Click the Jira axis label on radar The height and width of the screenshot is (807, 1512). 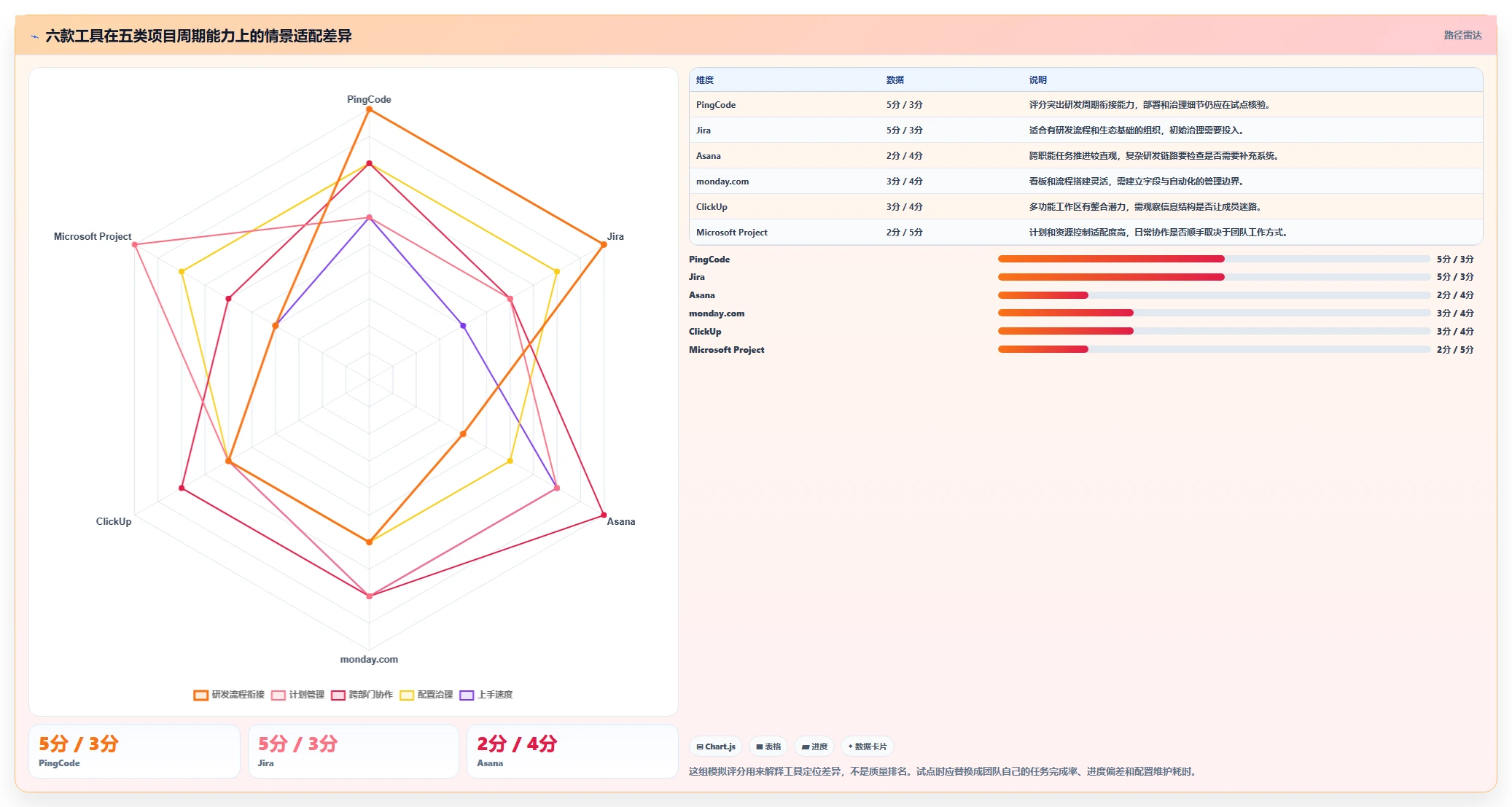point(615,236)
